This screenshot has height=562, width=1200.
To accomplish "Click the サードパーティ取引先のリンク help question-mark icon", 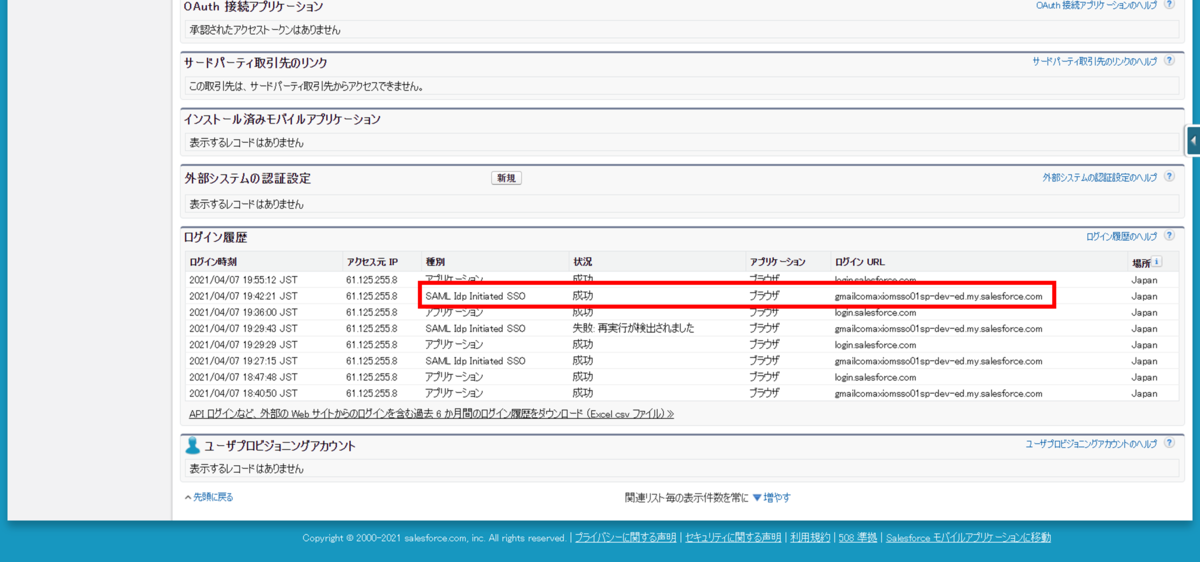I will 1169,61.
